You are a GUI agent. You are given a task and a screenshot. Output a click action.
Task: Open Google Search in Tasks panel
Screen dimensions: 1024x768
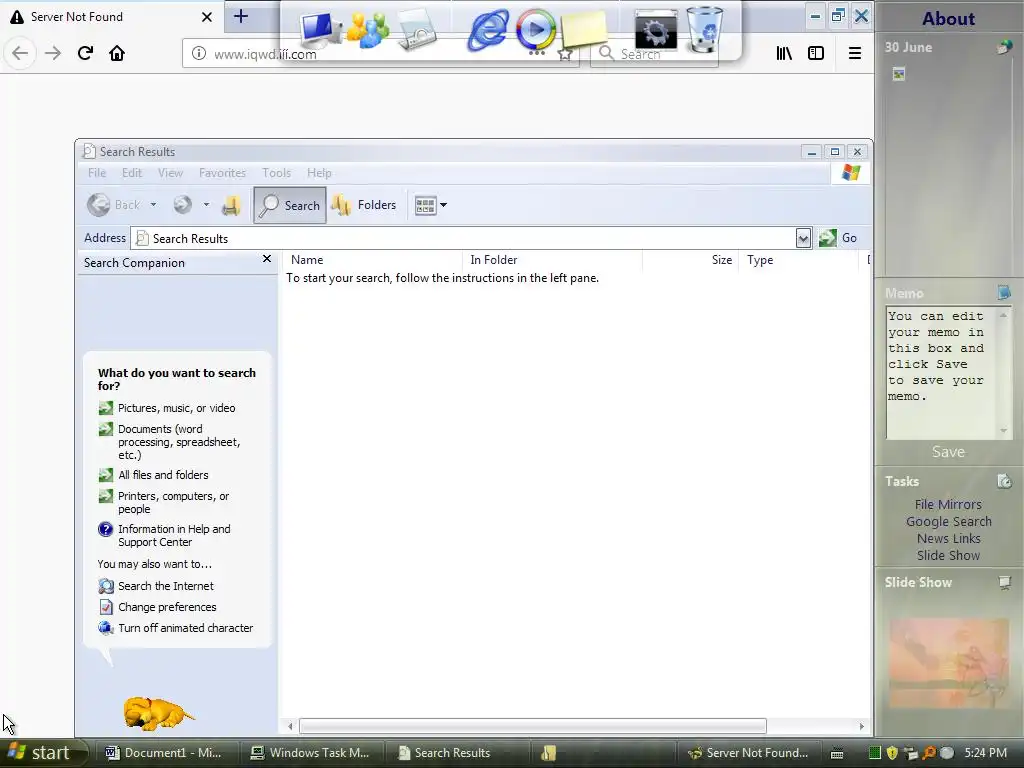(948, 521)
